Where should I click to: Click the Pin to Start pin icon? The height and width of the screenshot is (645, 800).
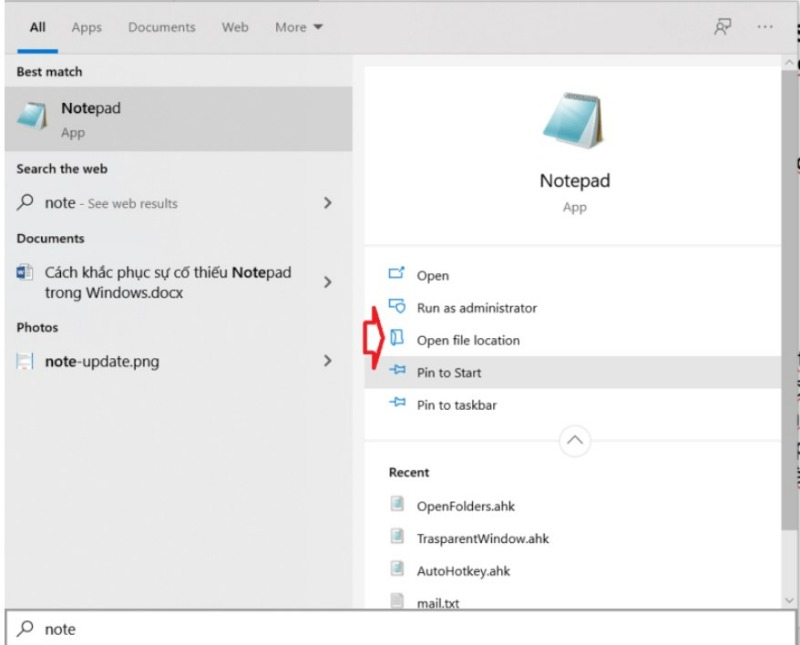397,370
